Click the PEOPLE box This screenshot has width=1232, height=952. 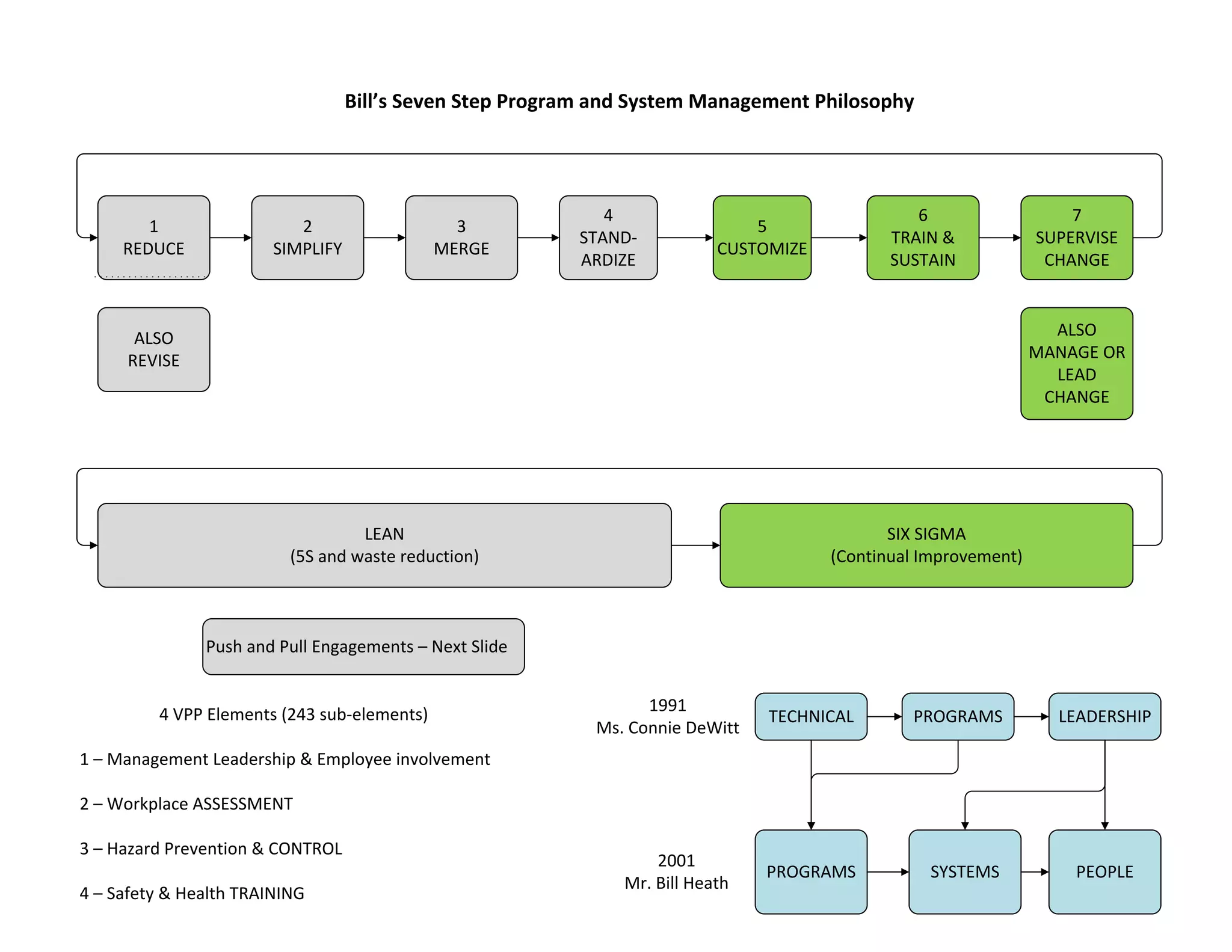tap(1104, 871)
